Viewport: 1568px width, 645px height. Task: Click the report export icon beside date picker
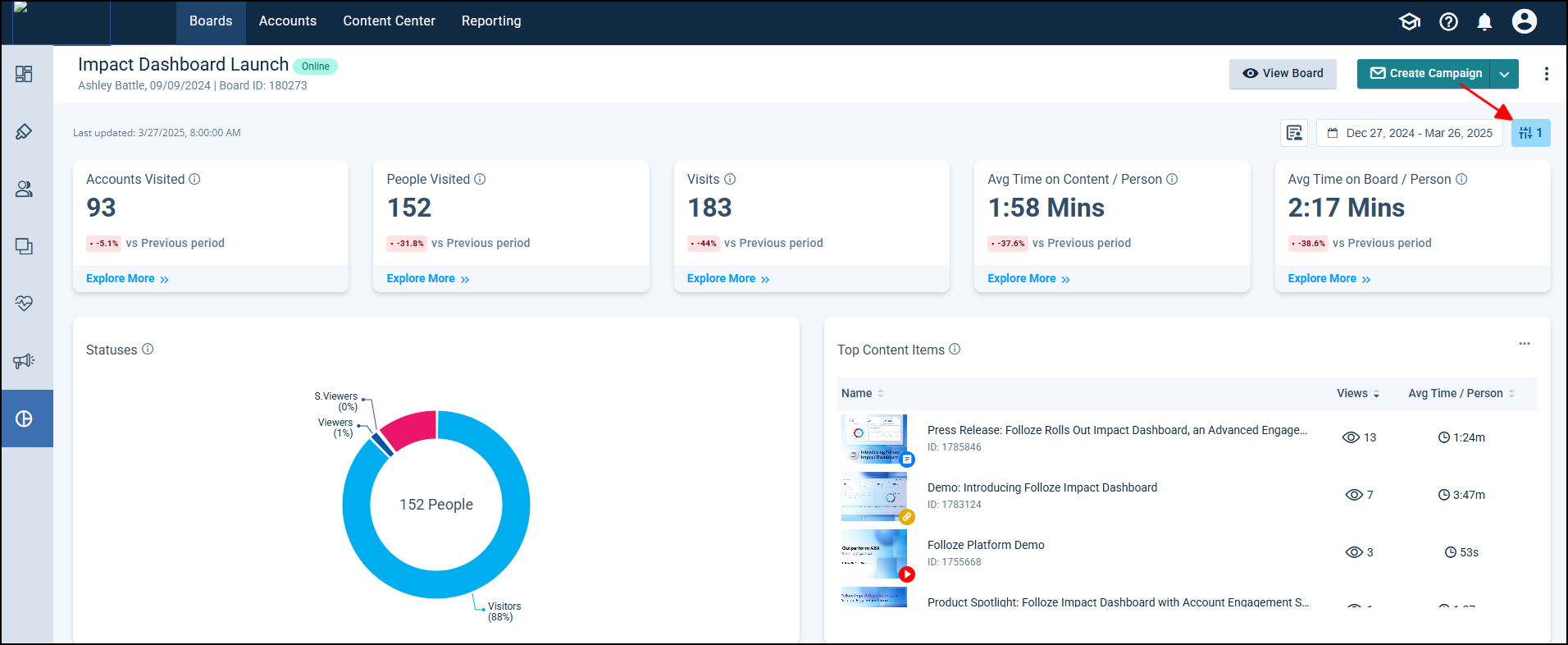(x=1294, y=133)
